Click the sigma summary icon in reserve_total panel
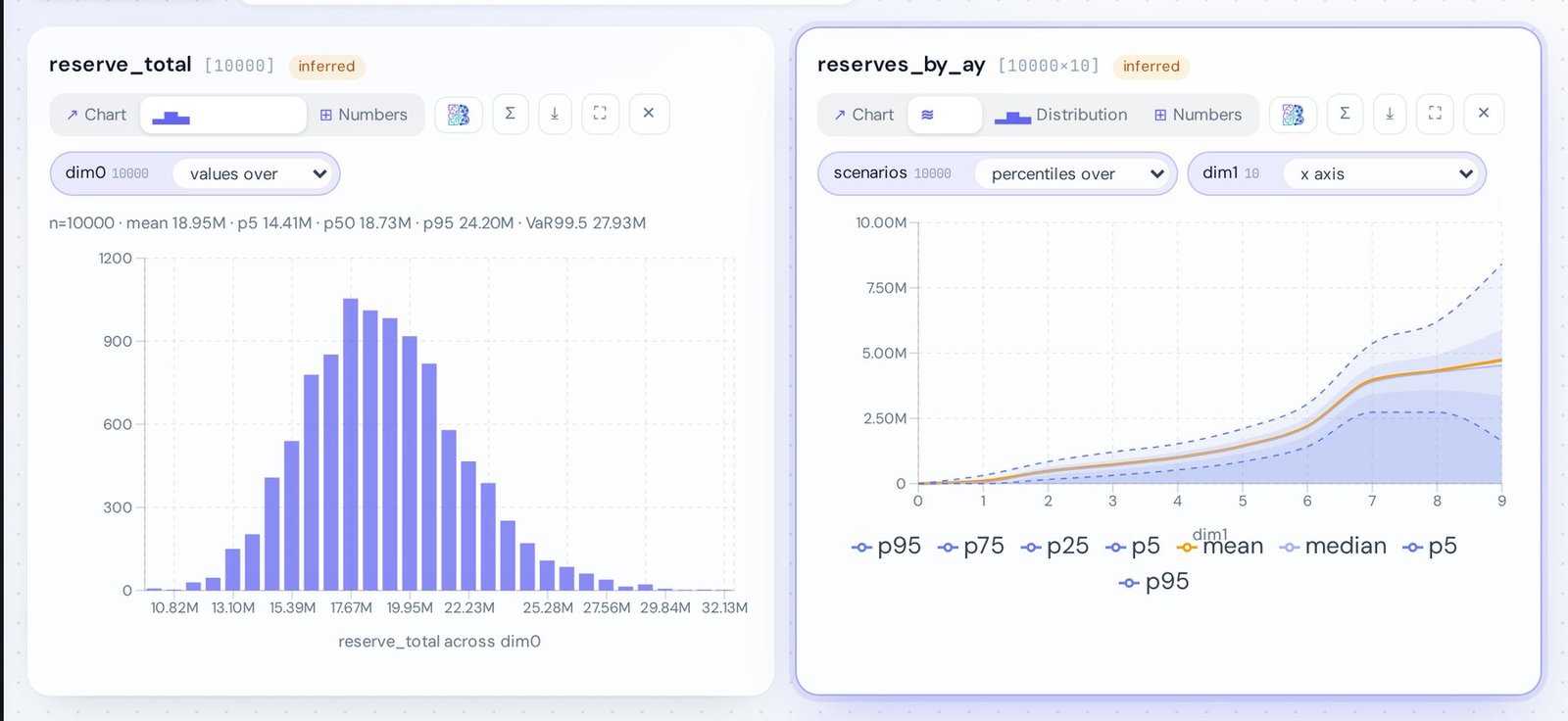This screenshot has width=1568, height=721. click(x=511, y=114)
